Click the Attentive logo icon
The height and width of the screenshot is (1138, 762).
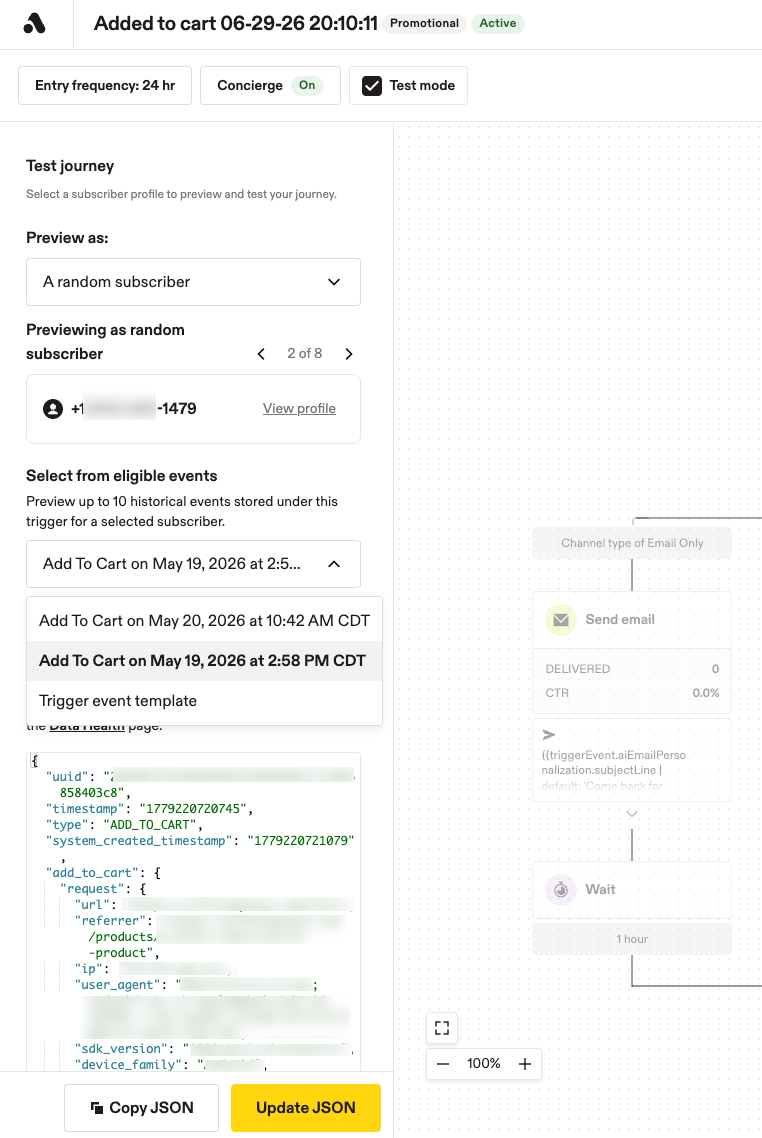pos(34,24)
